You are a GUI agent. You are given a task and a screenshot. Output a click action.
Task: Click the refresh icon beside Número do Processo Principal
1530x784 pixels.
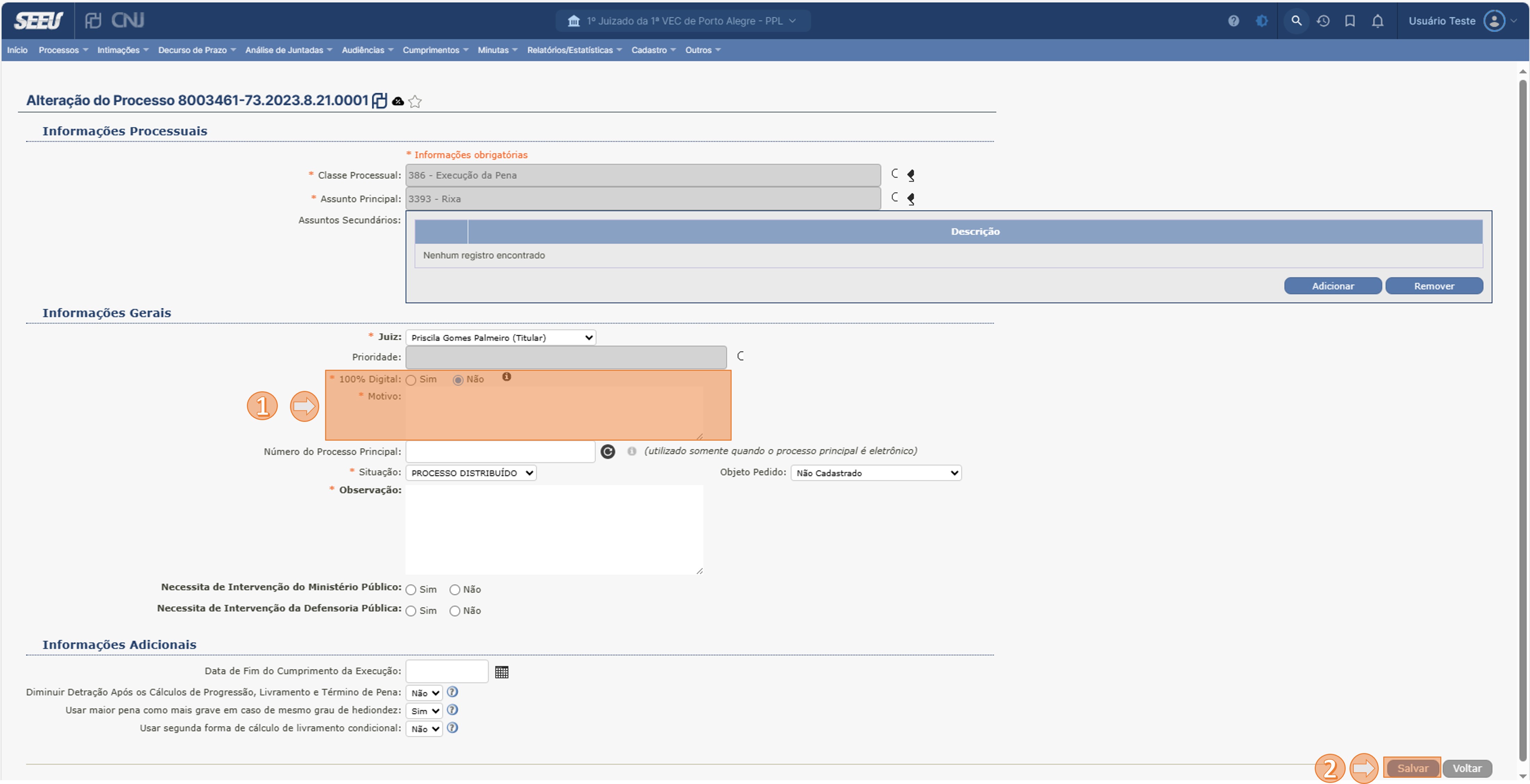tap(607, 452)
